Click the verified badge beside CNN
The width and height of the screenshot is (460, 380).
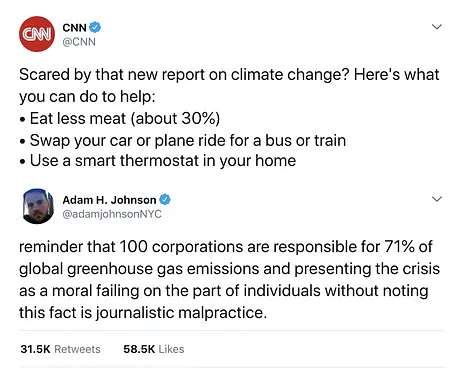tap(95, 27)
